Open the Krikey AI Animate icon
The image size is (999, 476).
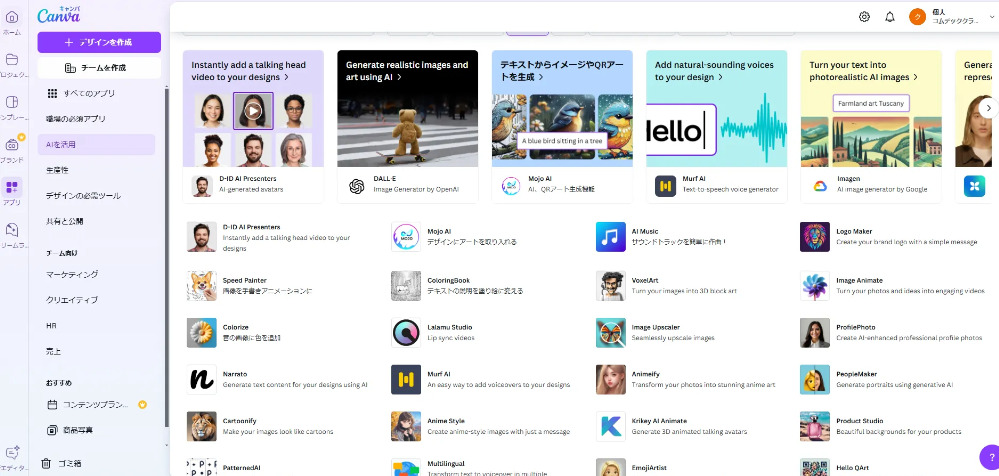click(610, 426)
